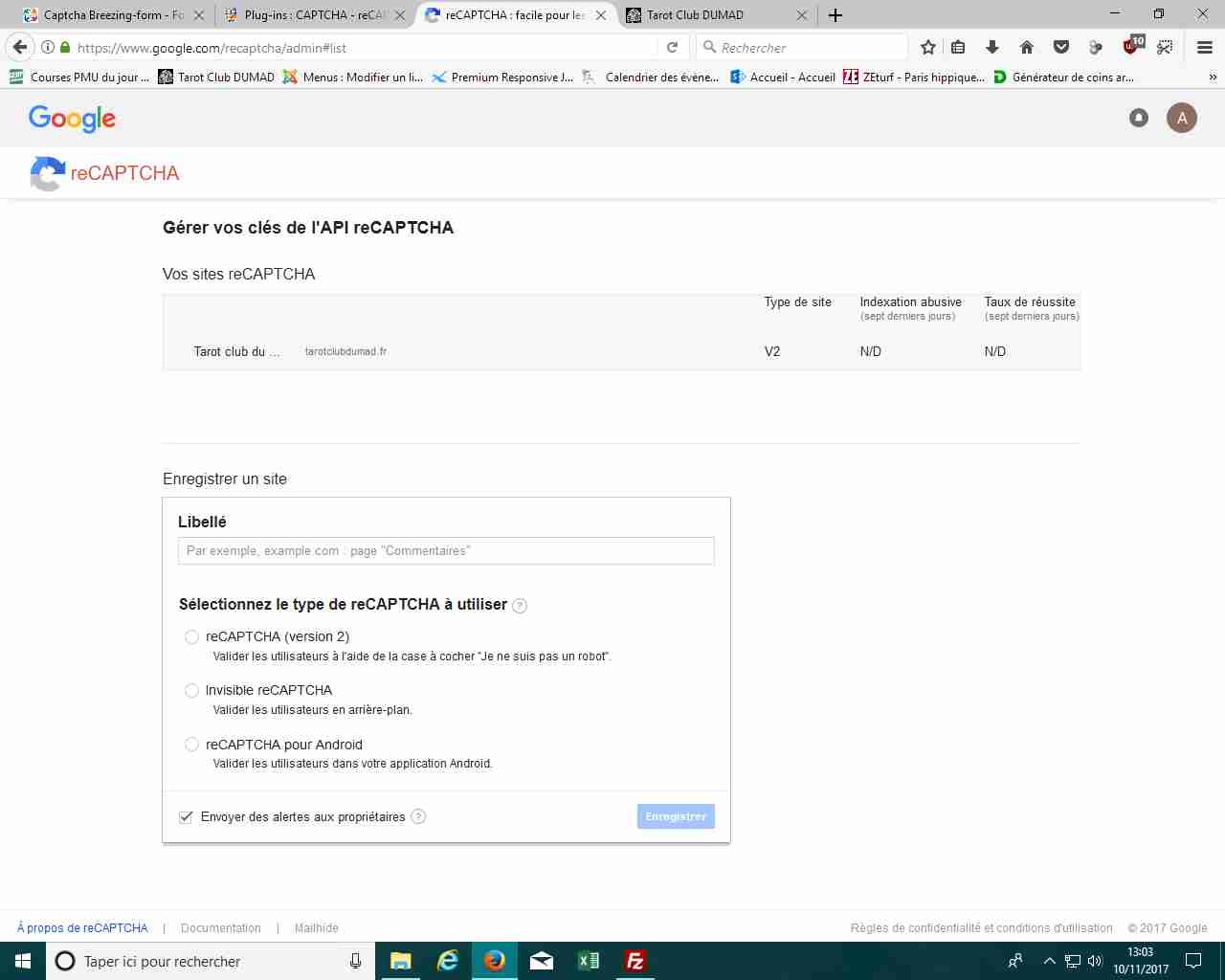Click the Pocket icon in toolbar

point(1061,47)
